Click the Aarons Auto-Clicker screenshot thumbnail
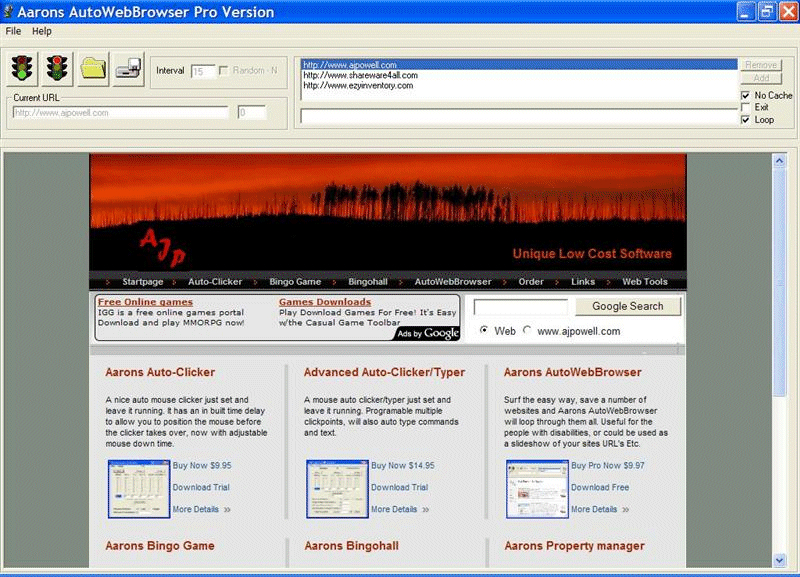Screen dimensions: 800x577 139,489
